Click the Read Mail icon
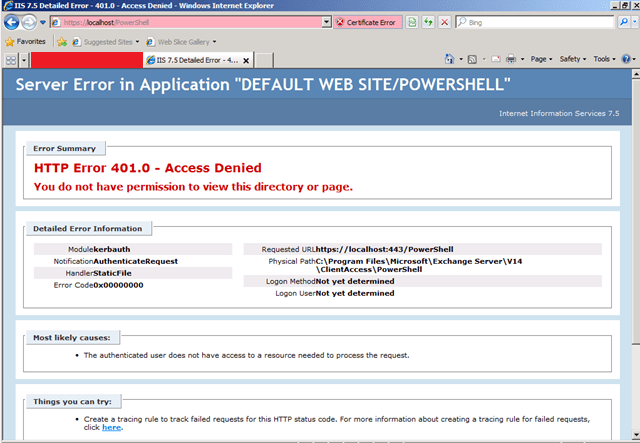 [496, 59]
